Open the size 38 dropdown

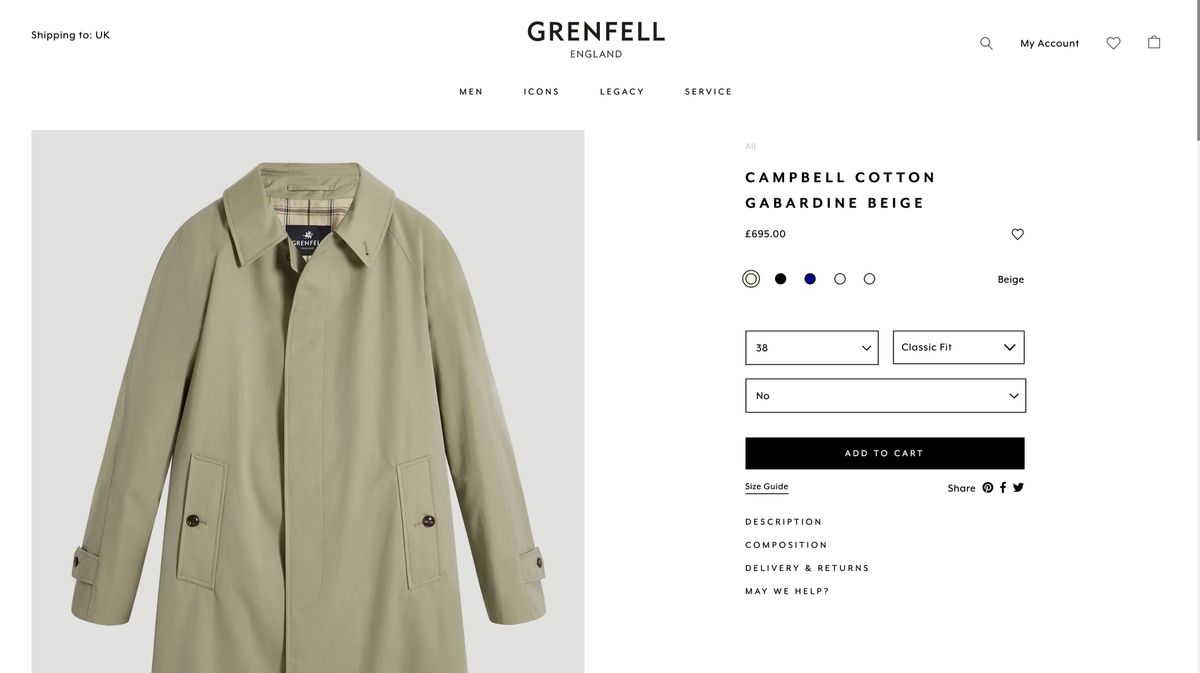tap(812, 348)
